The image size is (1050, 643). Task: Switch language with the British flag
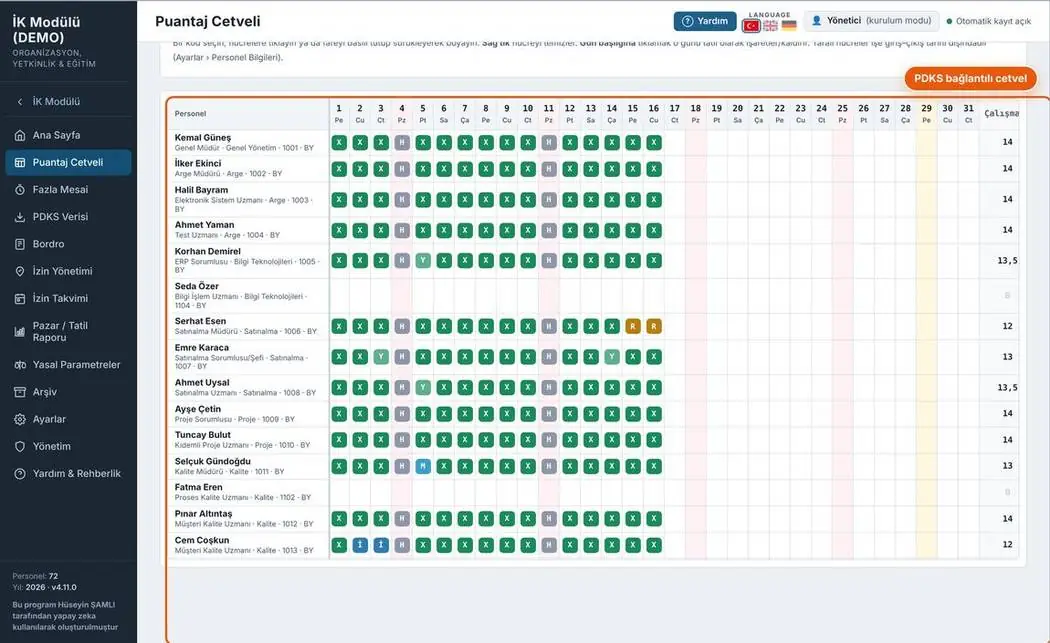[x=771, y=25]
